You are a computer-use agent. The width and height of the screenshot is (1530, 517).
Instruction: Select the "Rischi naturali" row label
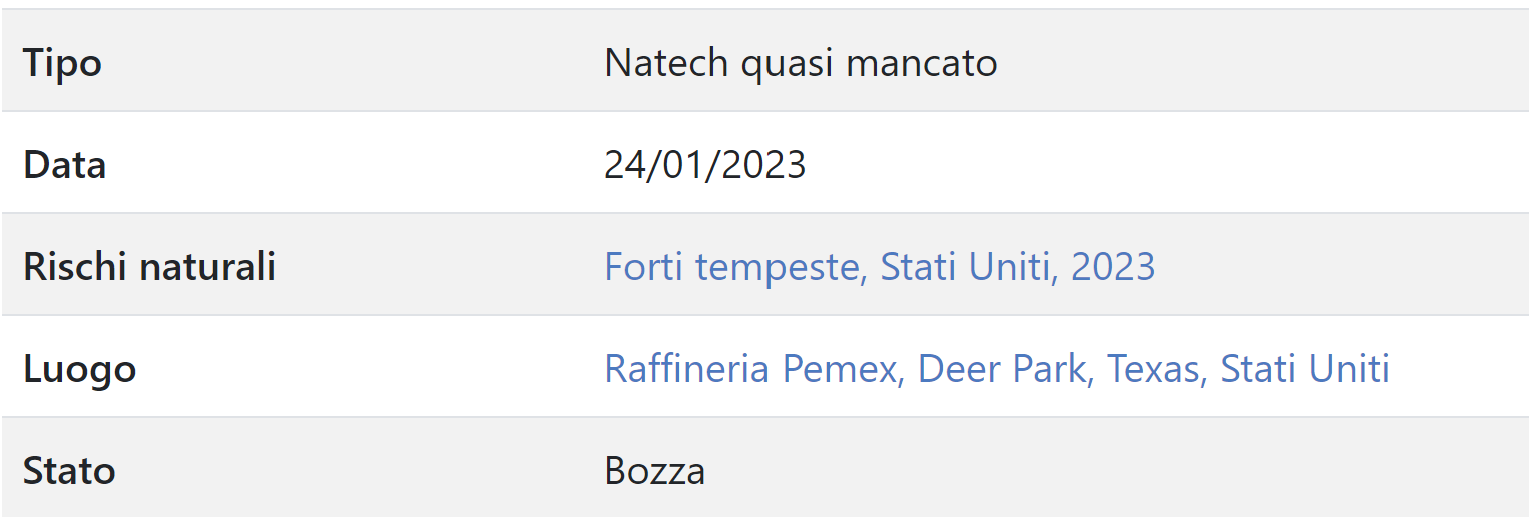(149, 267)
